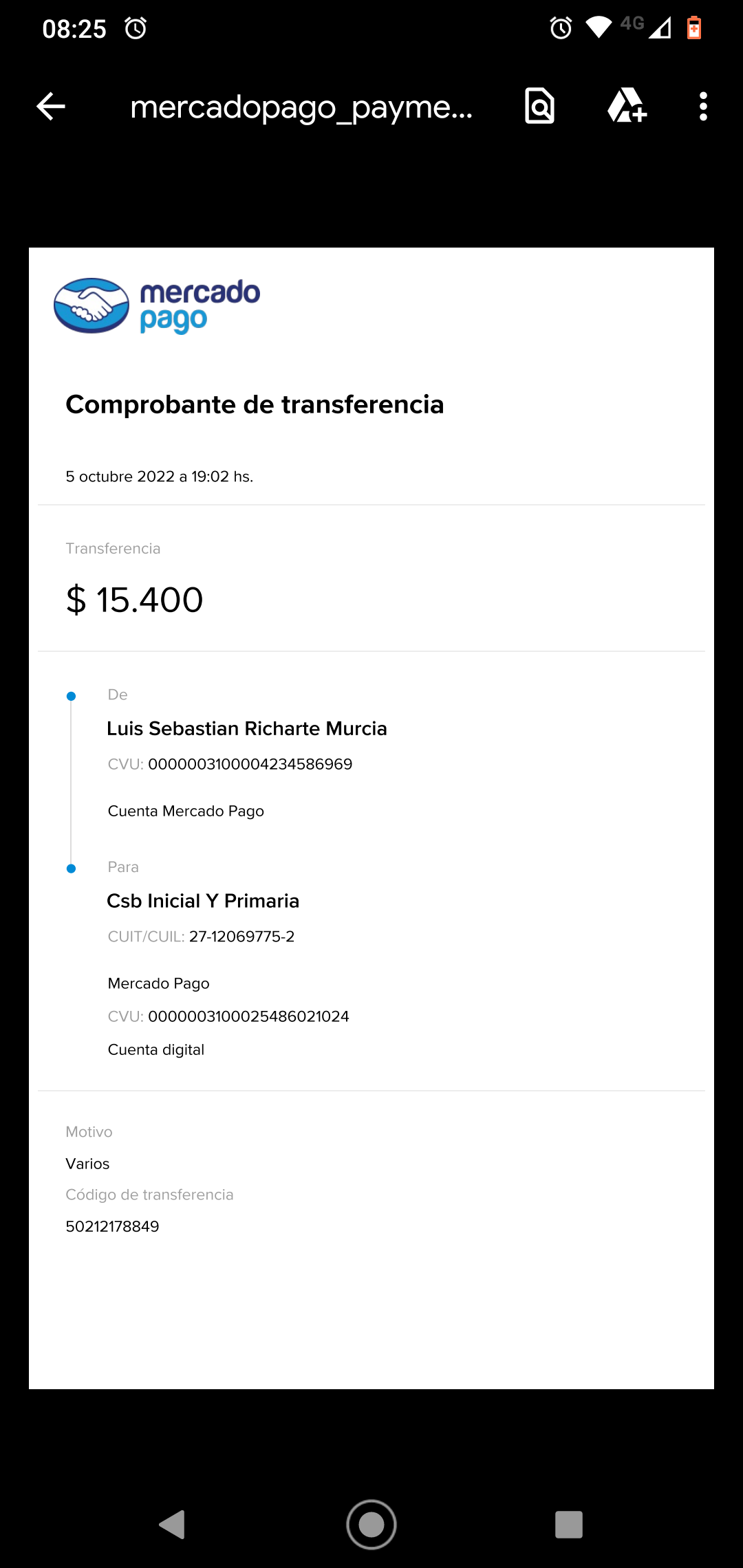Tap the Mercado Pago handshake logo

[91, 305]
